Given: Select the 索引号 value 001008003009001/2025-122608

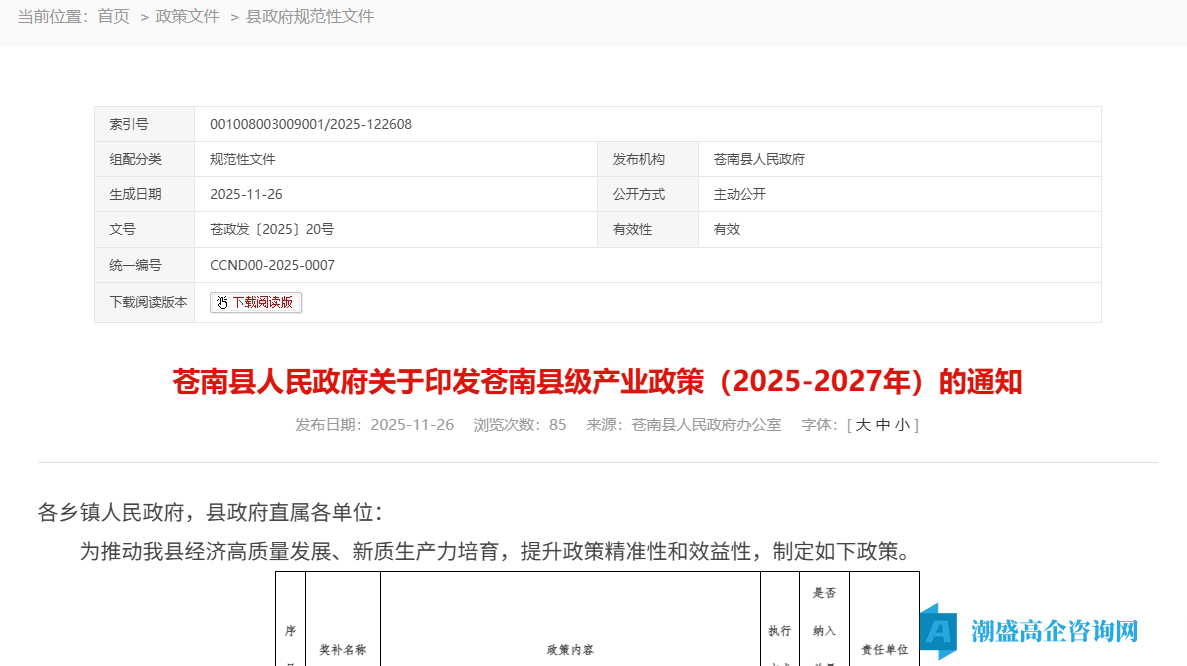Looking at the screenshot, I should click(312, 123).
